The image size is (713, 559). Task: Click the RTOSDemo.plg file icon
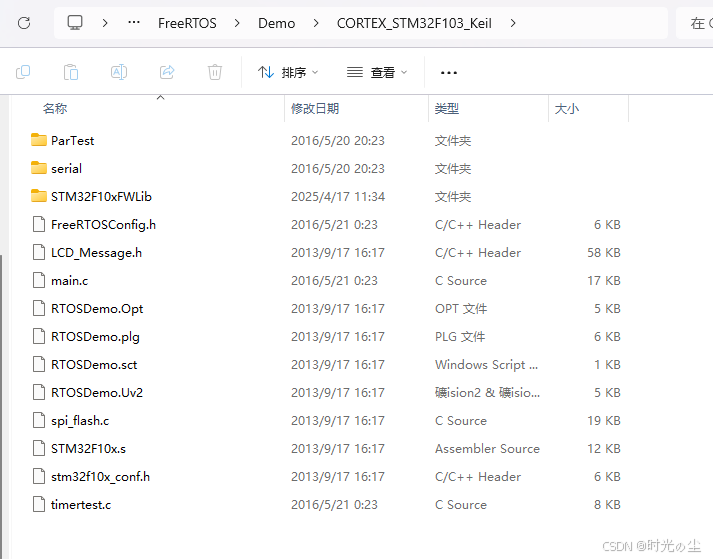coord(39,336)
